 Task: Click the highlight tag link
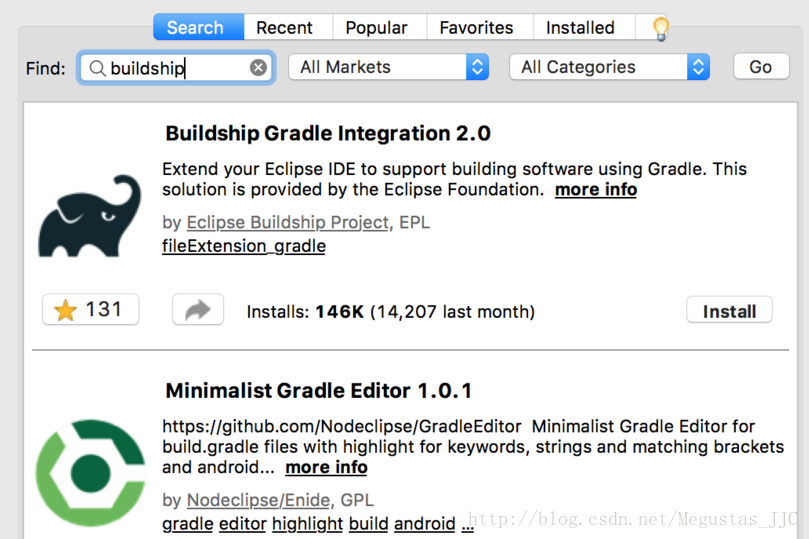308,524
